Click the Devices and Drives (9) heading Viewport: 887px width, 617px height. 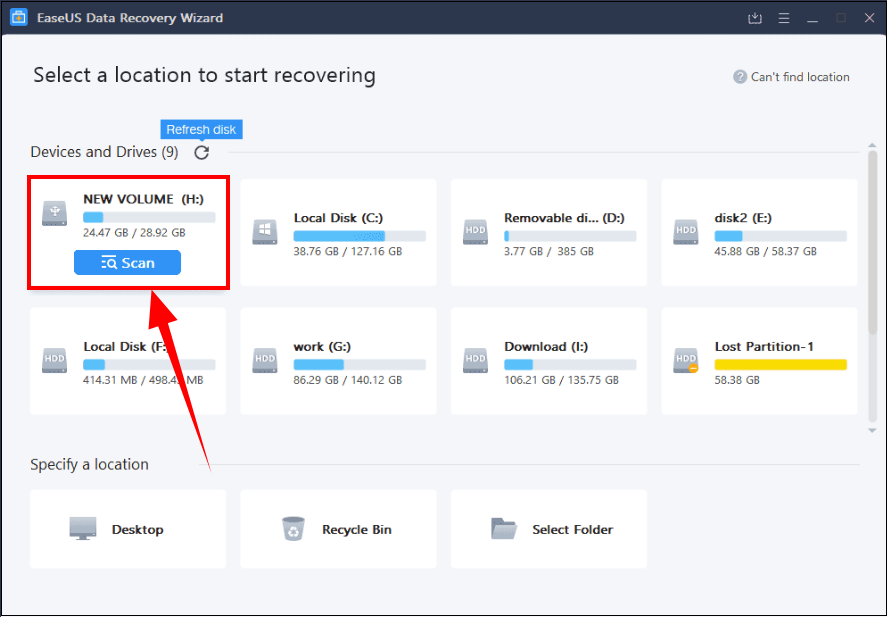[x=104, y=152]
